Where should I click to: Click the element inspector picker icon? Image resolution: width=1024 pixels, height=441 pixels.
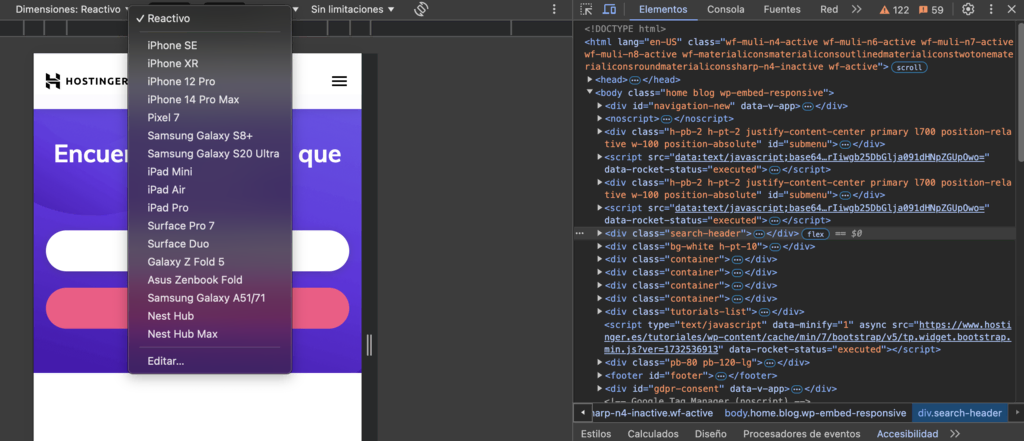[588, 9]
